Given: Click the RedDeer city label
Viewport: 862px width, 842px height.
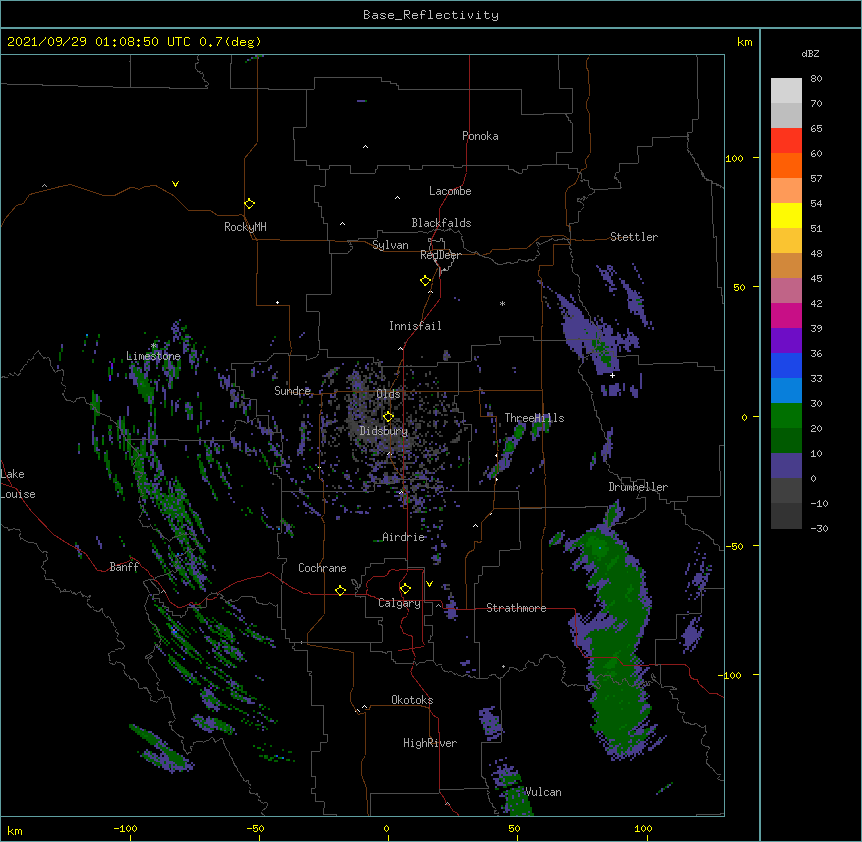Looking at the screenshot, I should pyautogui.click(x=440, y=255).
